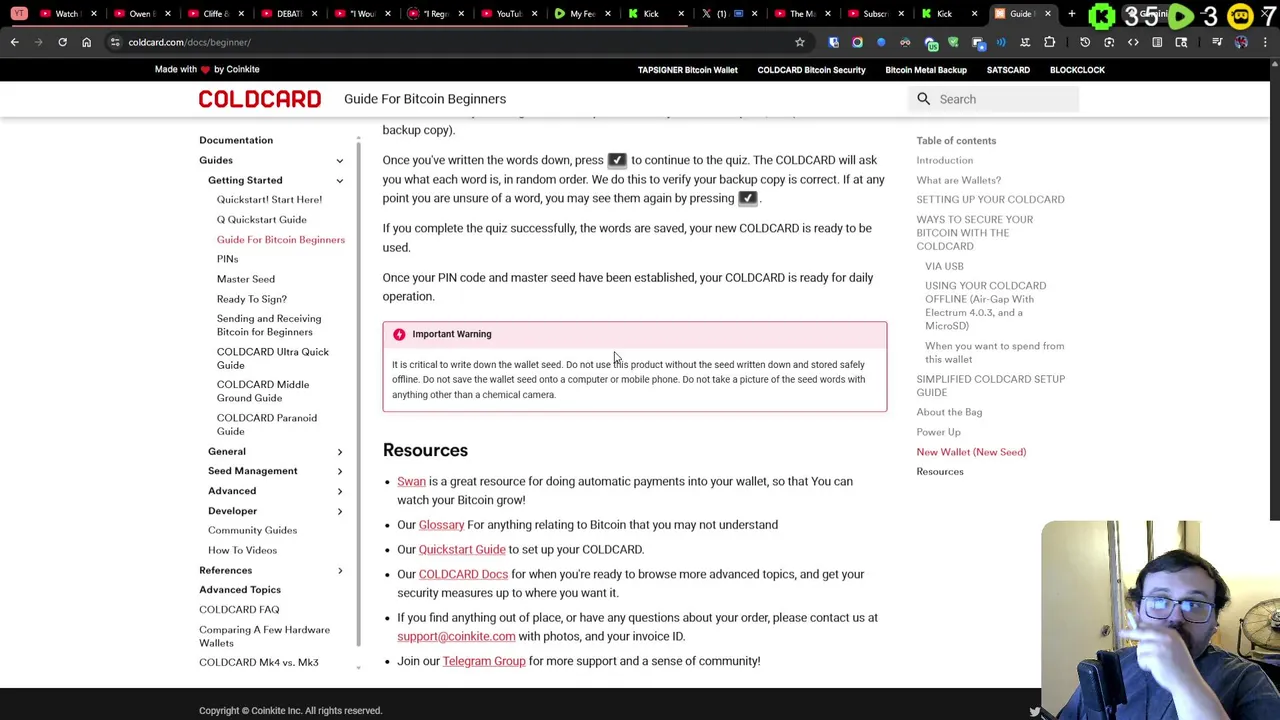Select Master Seed in the sidebar

click(x=245, y=279)
